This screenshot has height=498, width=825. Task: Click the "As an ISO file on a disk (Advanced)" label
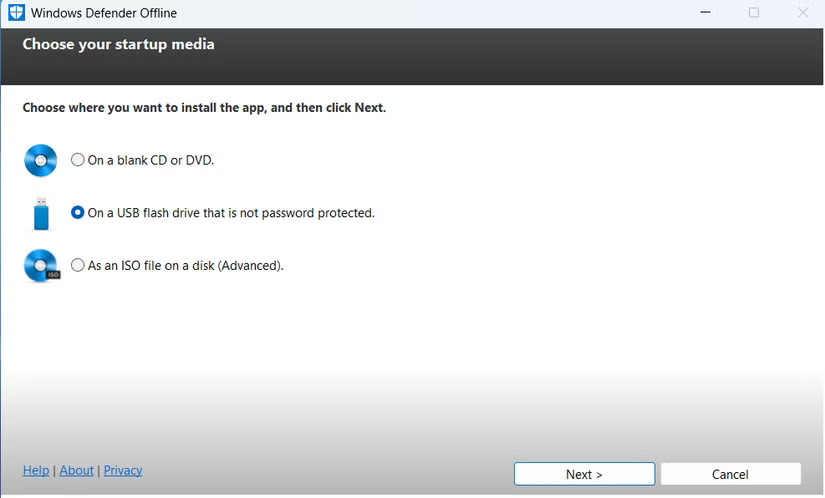pos(186,266)
